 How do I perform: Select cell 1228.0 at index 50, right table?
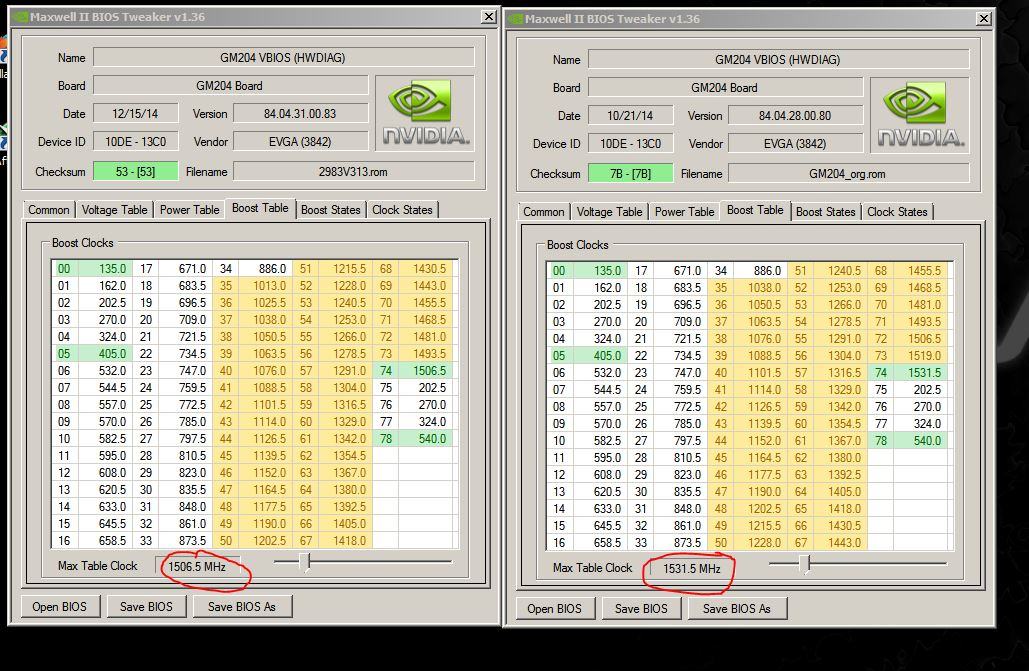[x=760, y=542]
